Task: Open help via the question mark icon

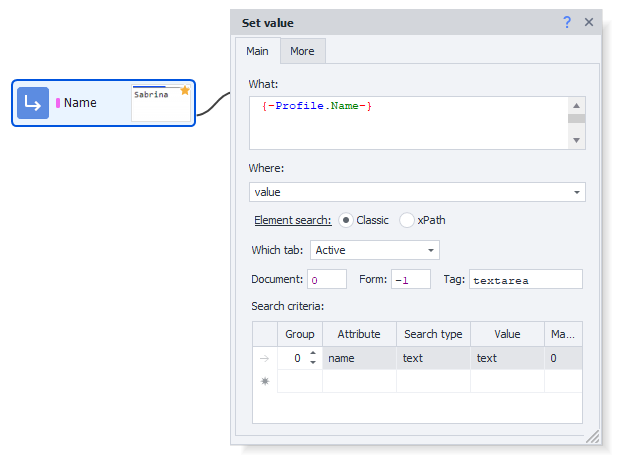Action: tap(567, 22)
